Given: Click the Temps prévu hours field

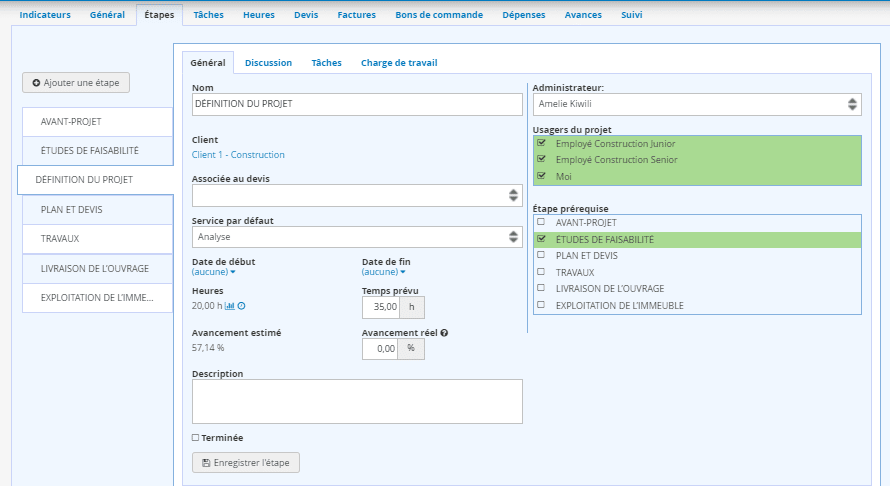Looking at the screenshot, I should 379,307.
